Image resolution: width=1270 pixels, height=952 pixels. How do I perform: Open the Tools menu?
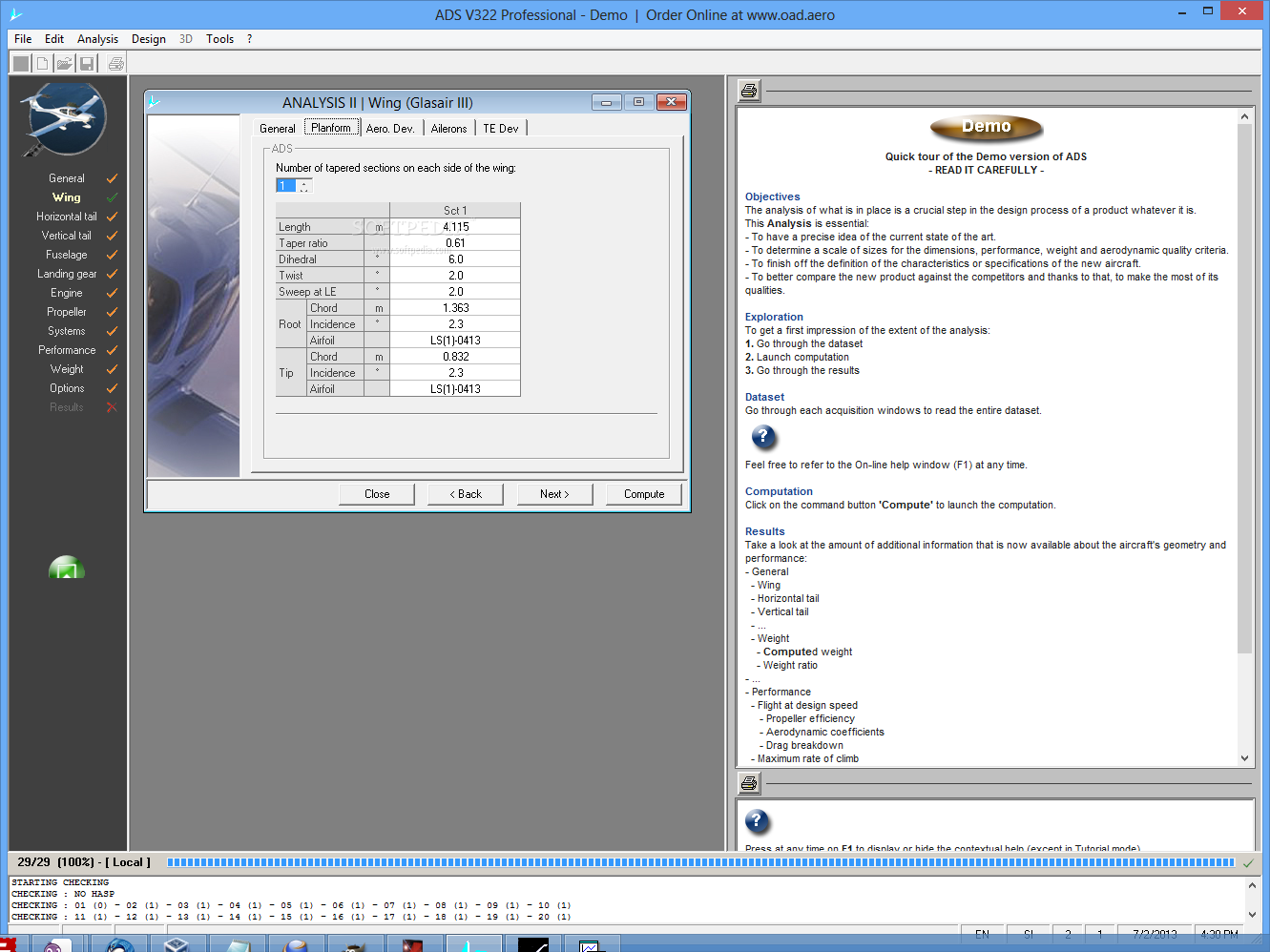219,39
